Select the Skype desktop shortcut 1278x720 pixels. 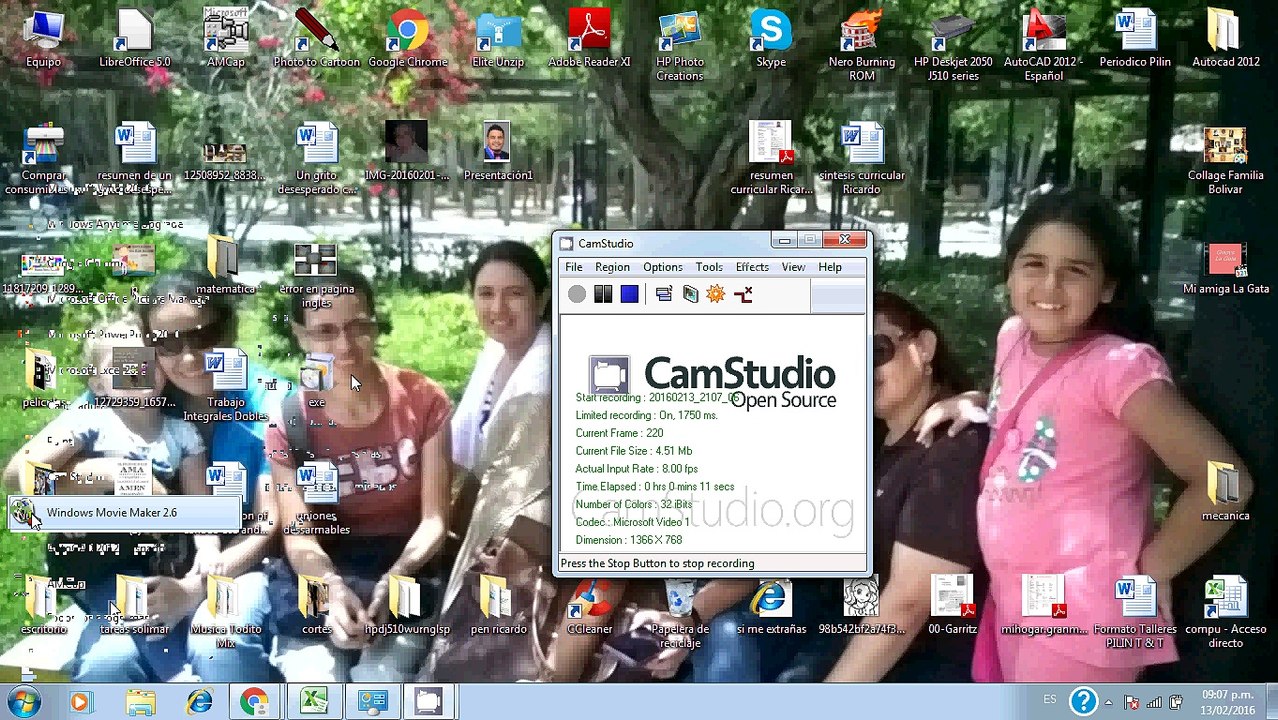771,40
